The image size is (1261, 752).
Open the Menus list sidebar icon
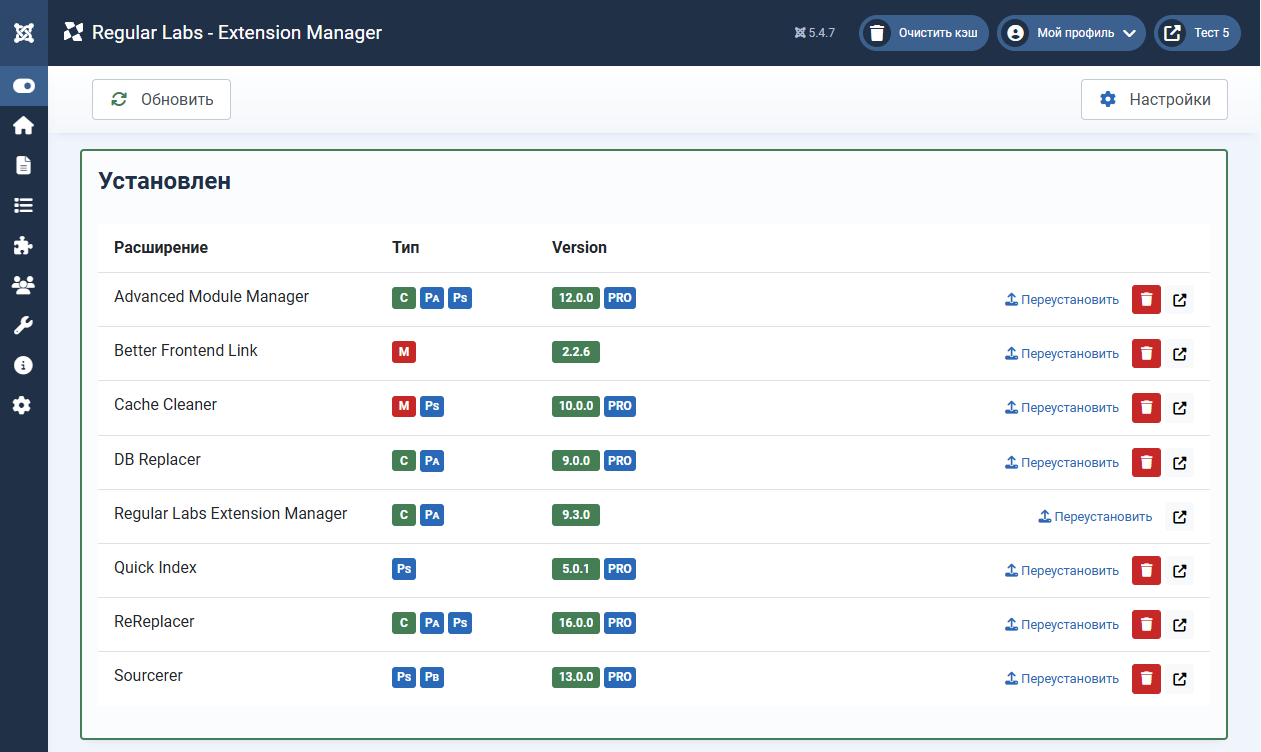[x=24, y=206]
